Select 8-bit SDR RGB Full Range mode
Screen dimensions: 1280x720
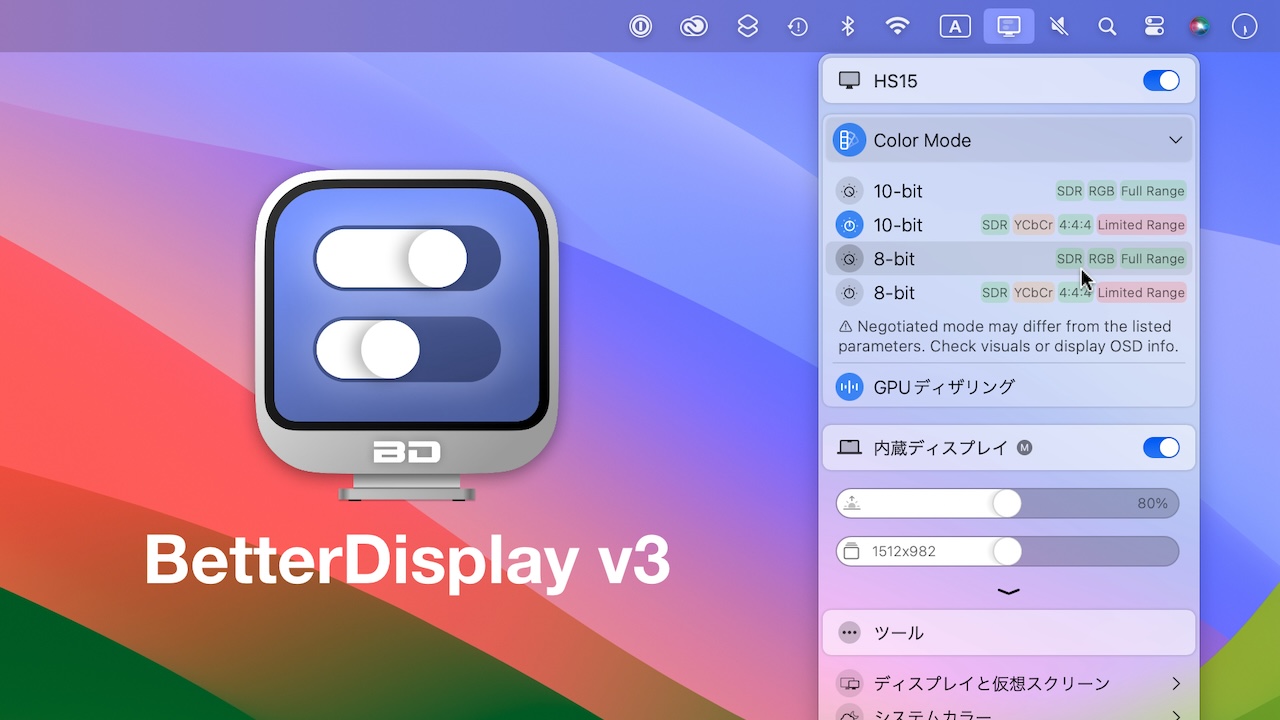(1009, 259)
